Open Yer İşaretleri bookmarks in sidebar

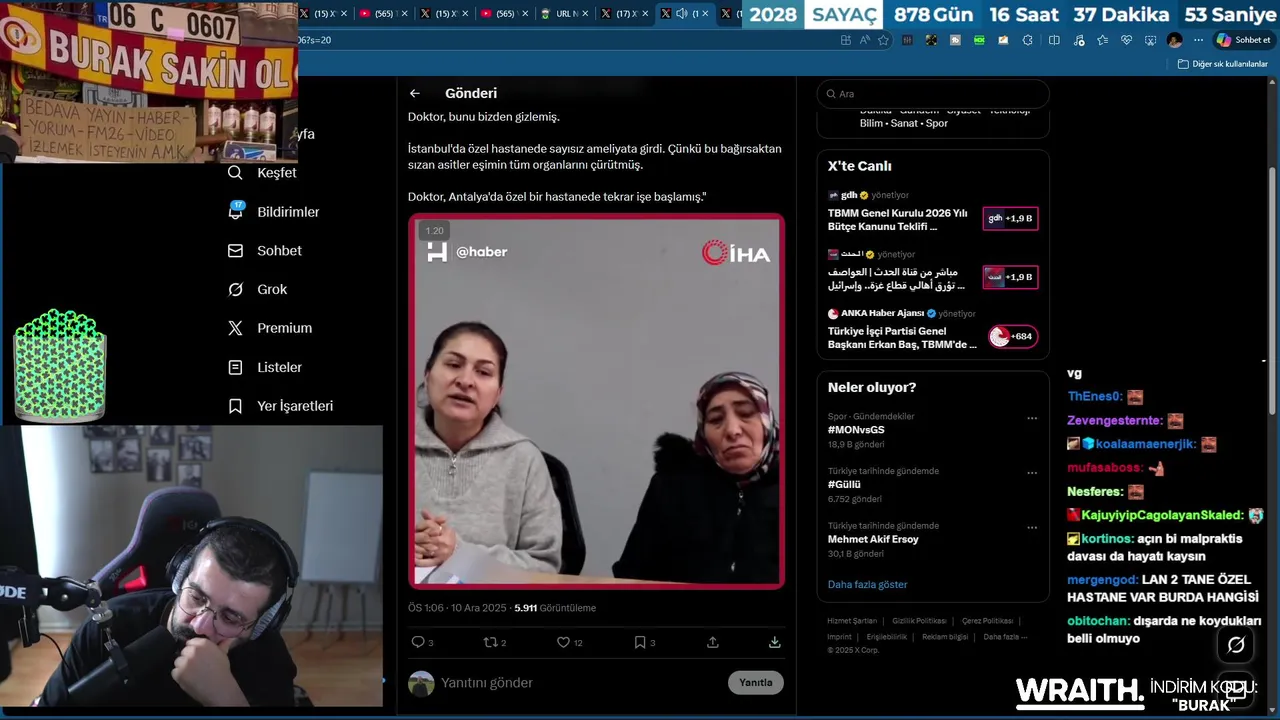tap(281, 406)
